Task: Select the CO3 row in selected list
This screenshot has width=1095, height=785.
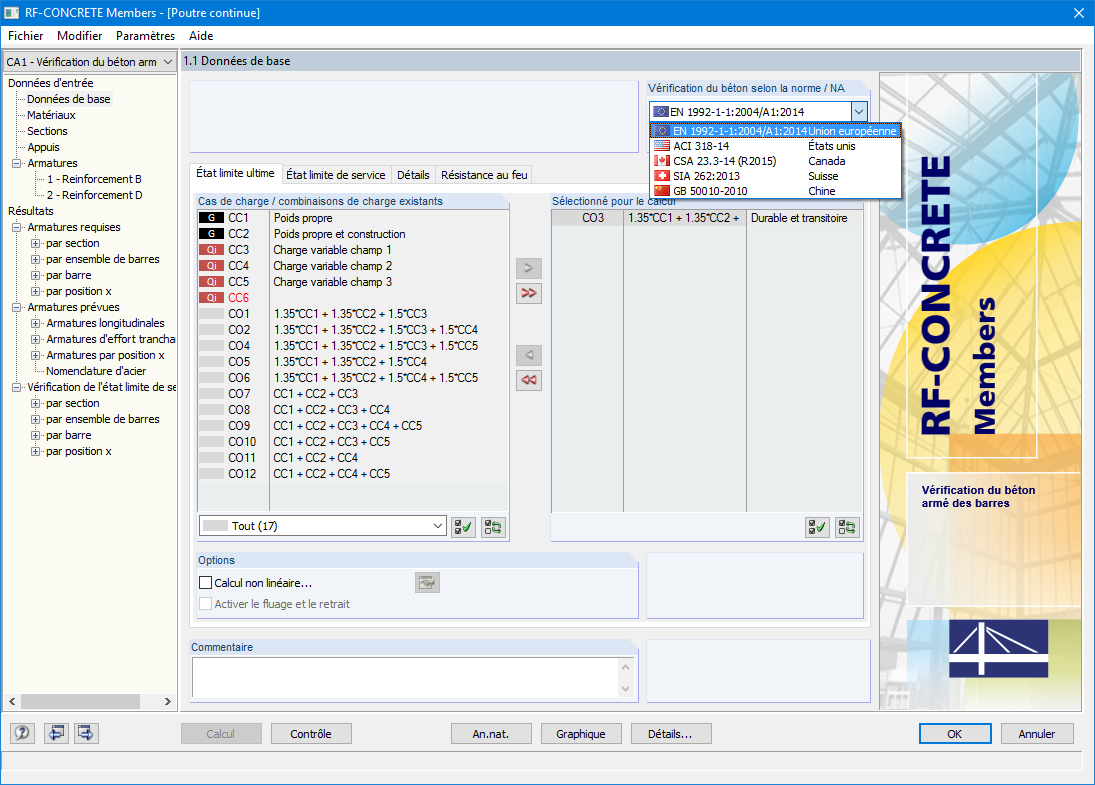Action: pyautogui.click(x=707, y=218)
